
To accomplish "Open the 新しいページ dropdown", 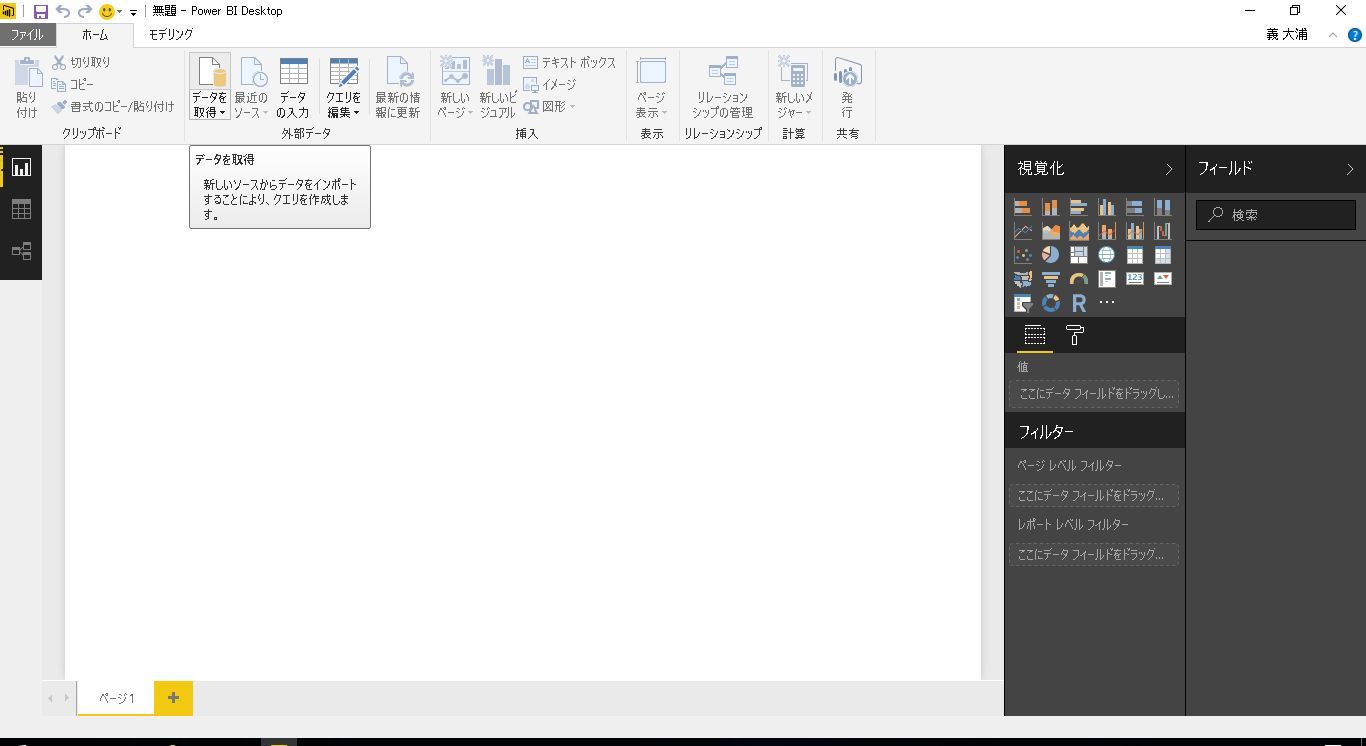I will pyautogui.click(x=455, y=87).
